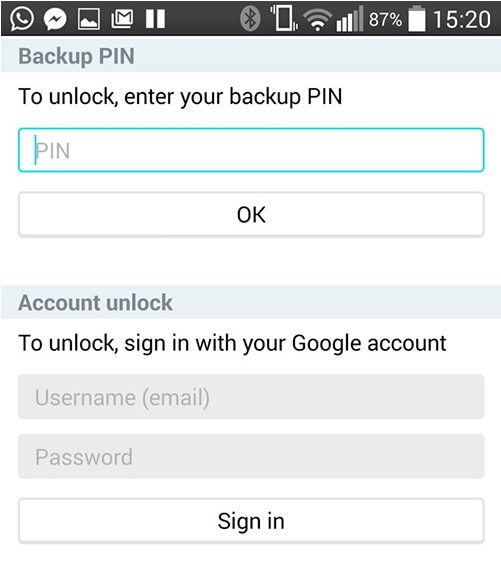Tap the battery status icon

tap(417, 18)
